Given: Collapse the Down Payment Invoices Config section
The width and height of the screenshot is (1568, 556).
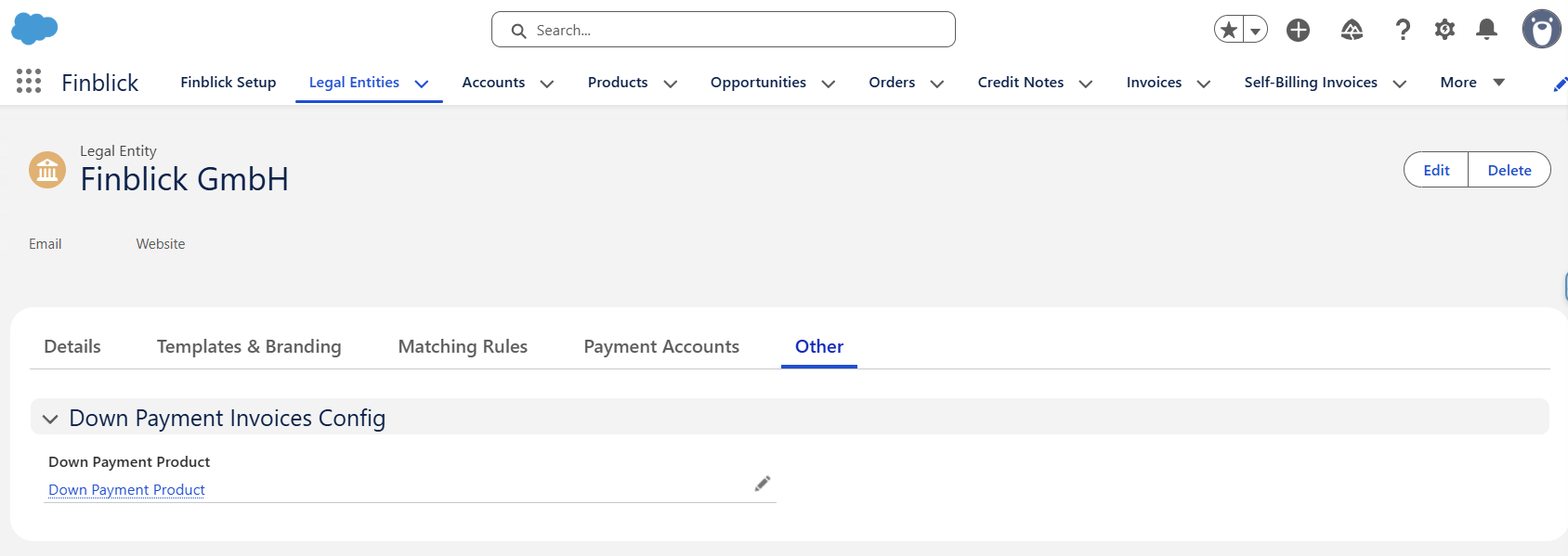Looking at the screenshot, I should [x=50, y=419].
